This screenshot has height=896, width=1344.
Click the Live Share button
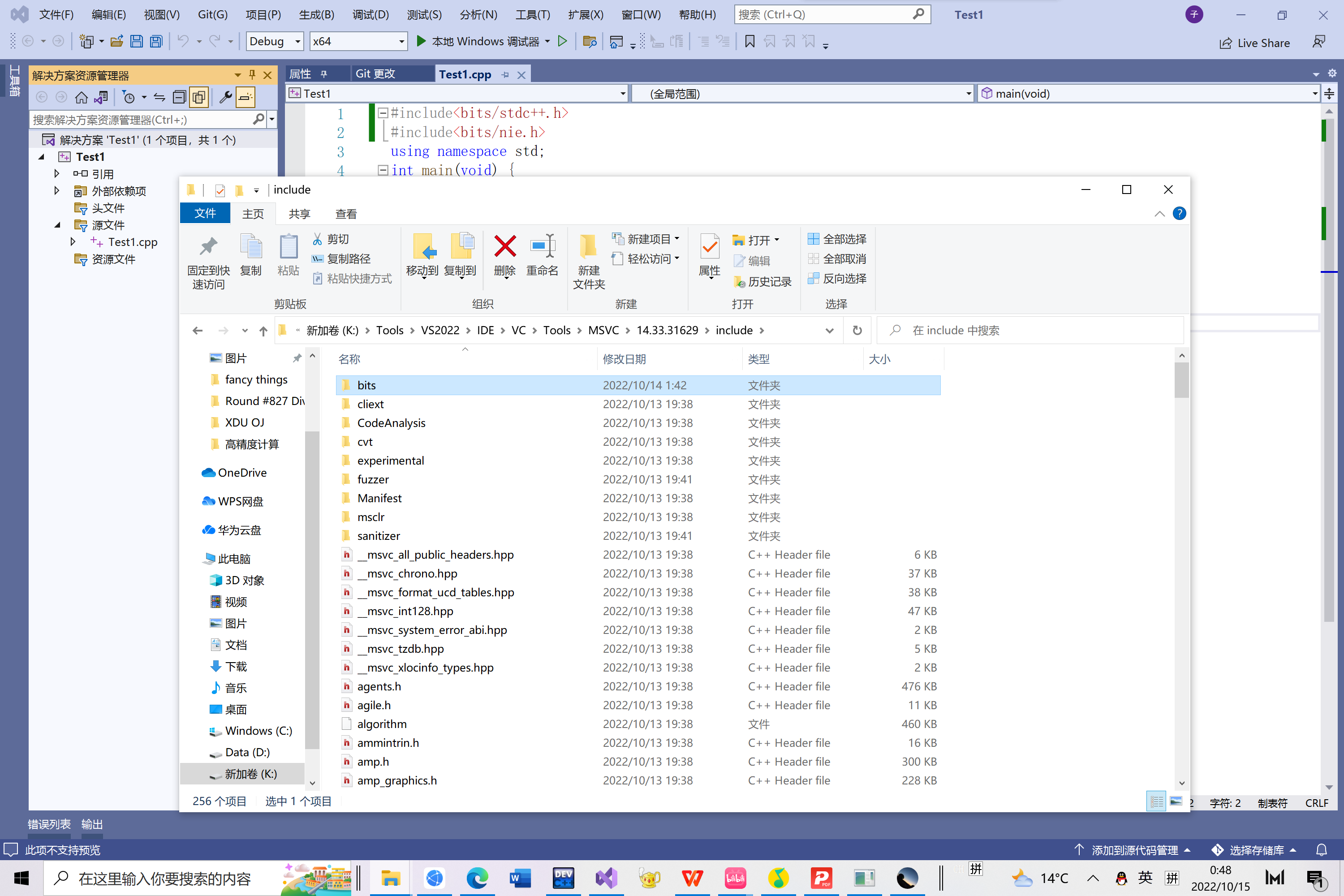pos(1254,43)
